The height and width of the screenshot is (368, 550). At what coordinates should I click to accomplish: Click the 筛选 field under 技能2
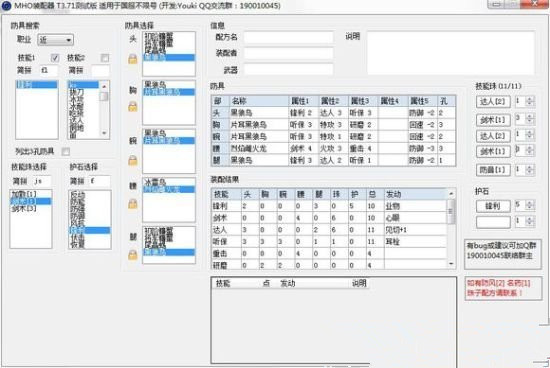100,71
